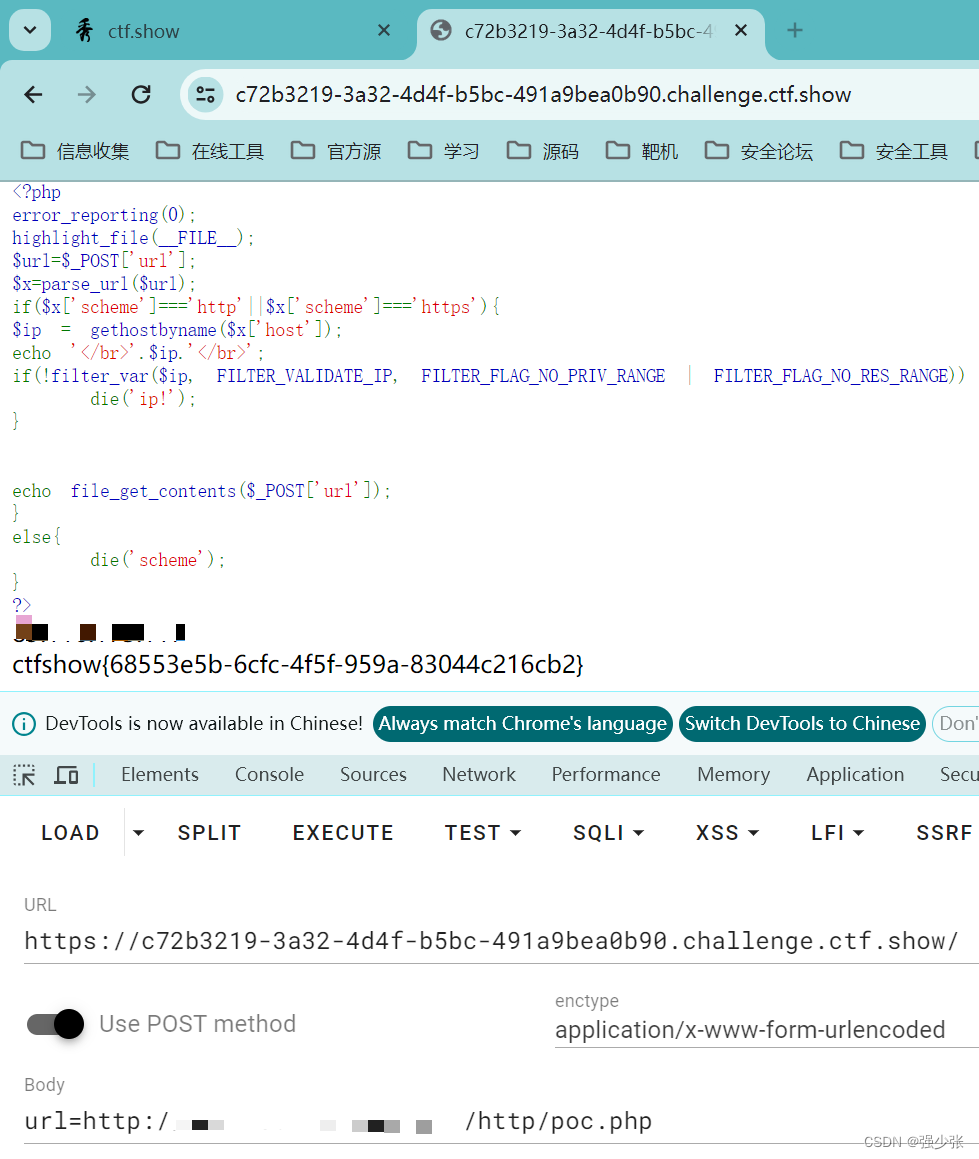Toggle the device toolbar icon
979x1159 pixels.
pyautogui.click(x=67, y=775)
